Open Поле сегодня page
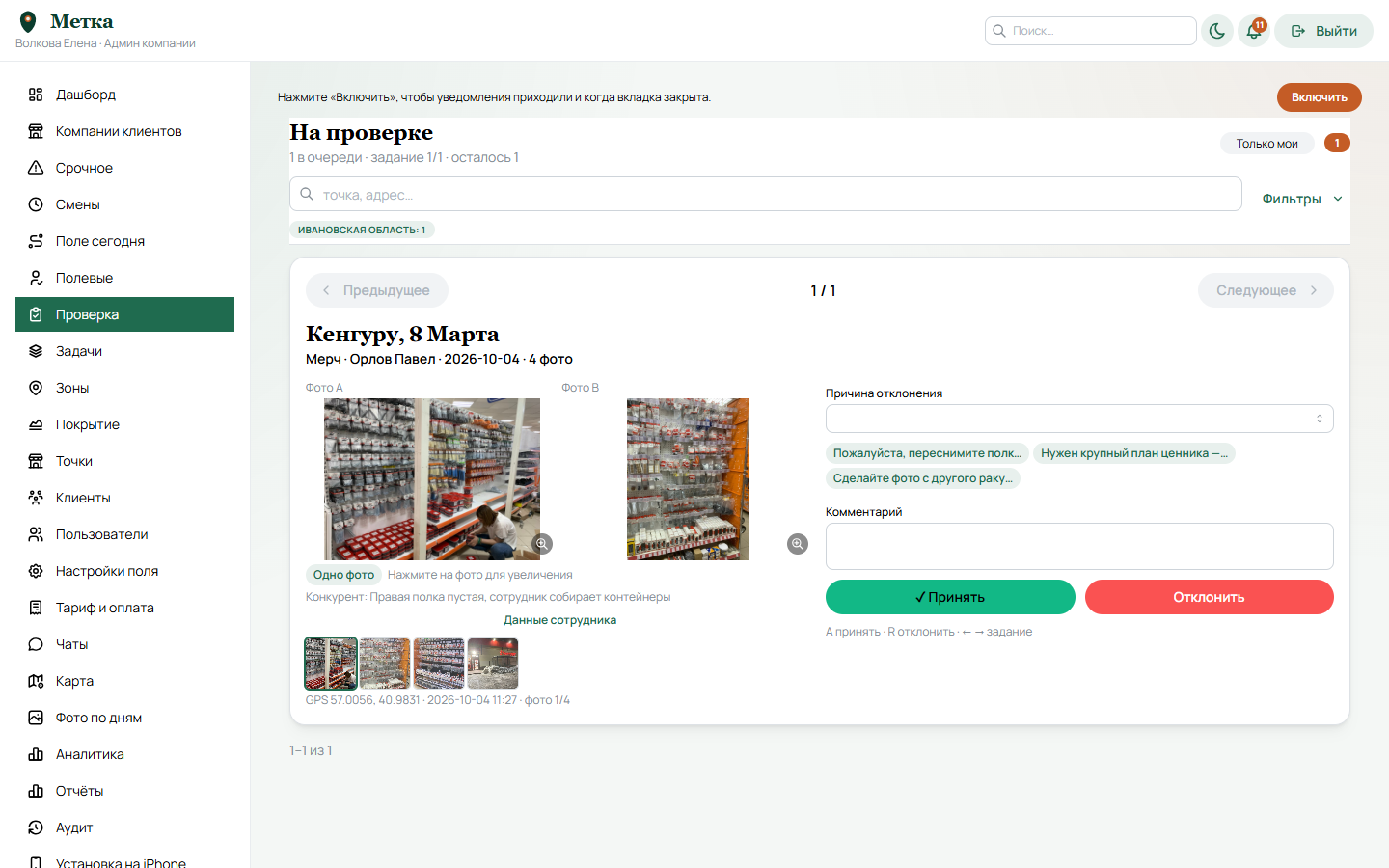Screen dimensions: 1389x868 pyautogui.click(x=124, y=241)
